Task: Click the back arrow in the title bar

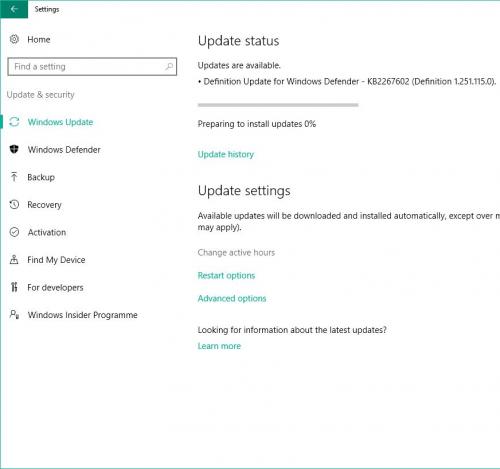Action: tap(14, 9)
